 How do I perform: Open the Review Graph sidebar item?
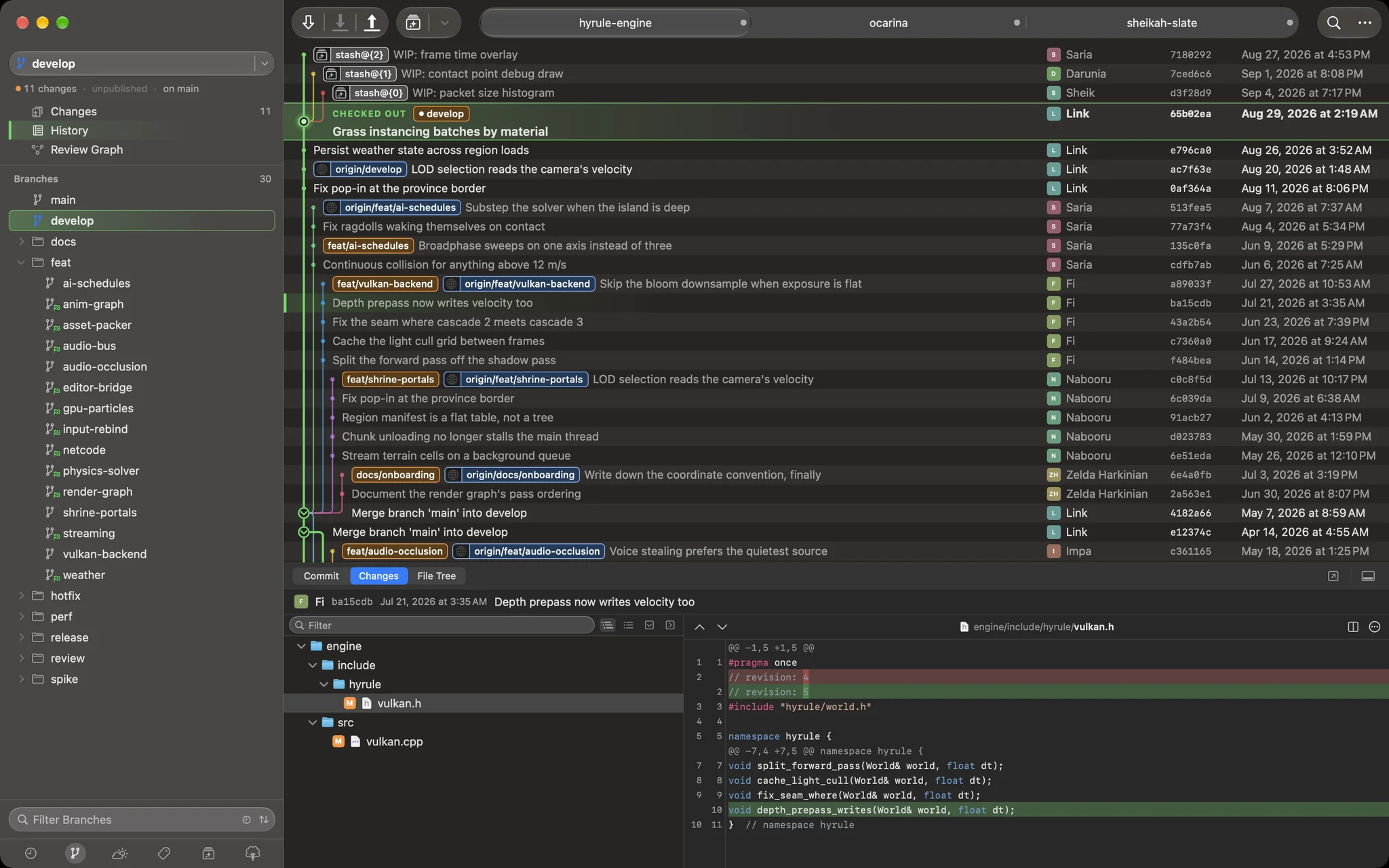click(x=142, y=149)
